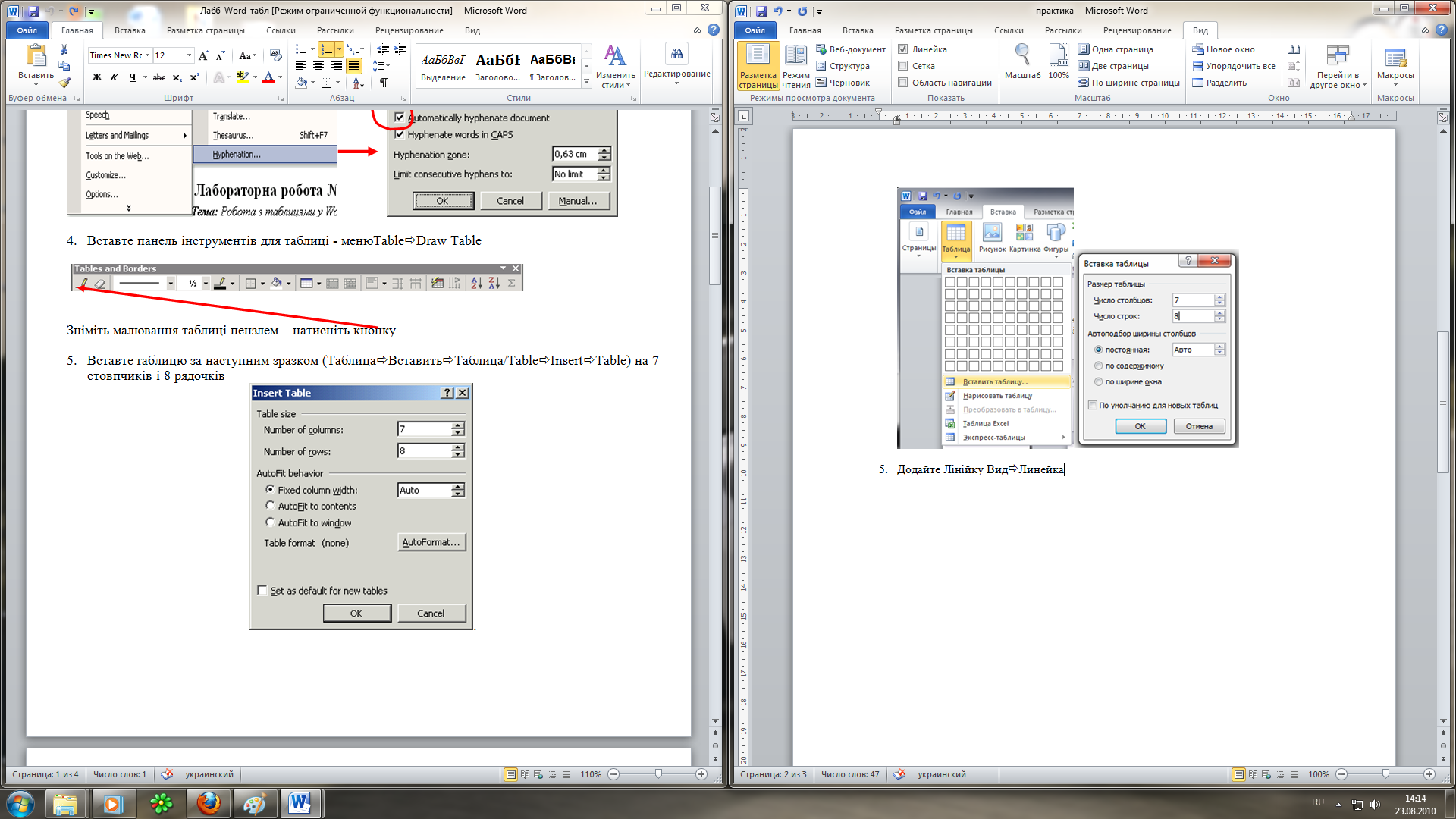1456x819 pixels.
Task: Open the volume control in system tray
Action: coord(1375,805)
